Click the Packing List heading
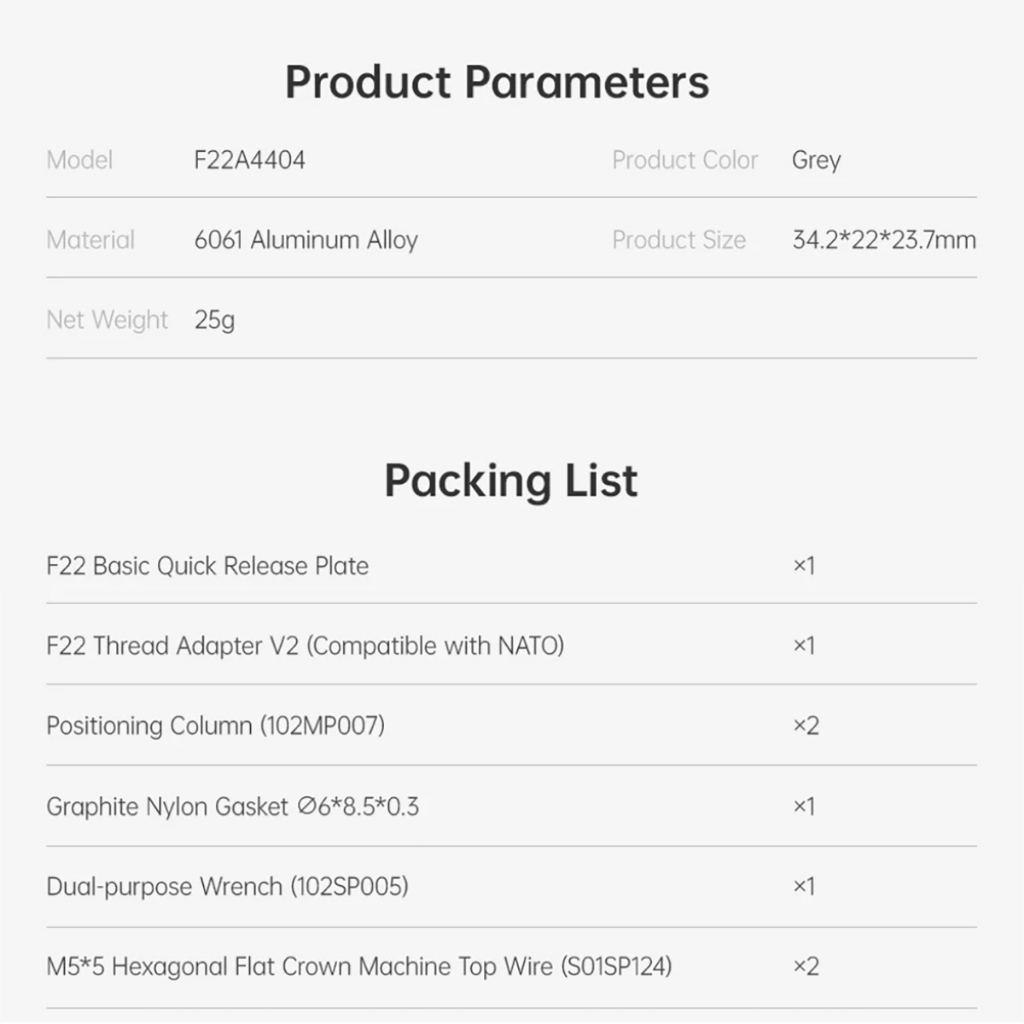This screenshot has width=1024, height=1024. coord(511,480)
